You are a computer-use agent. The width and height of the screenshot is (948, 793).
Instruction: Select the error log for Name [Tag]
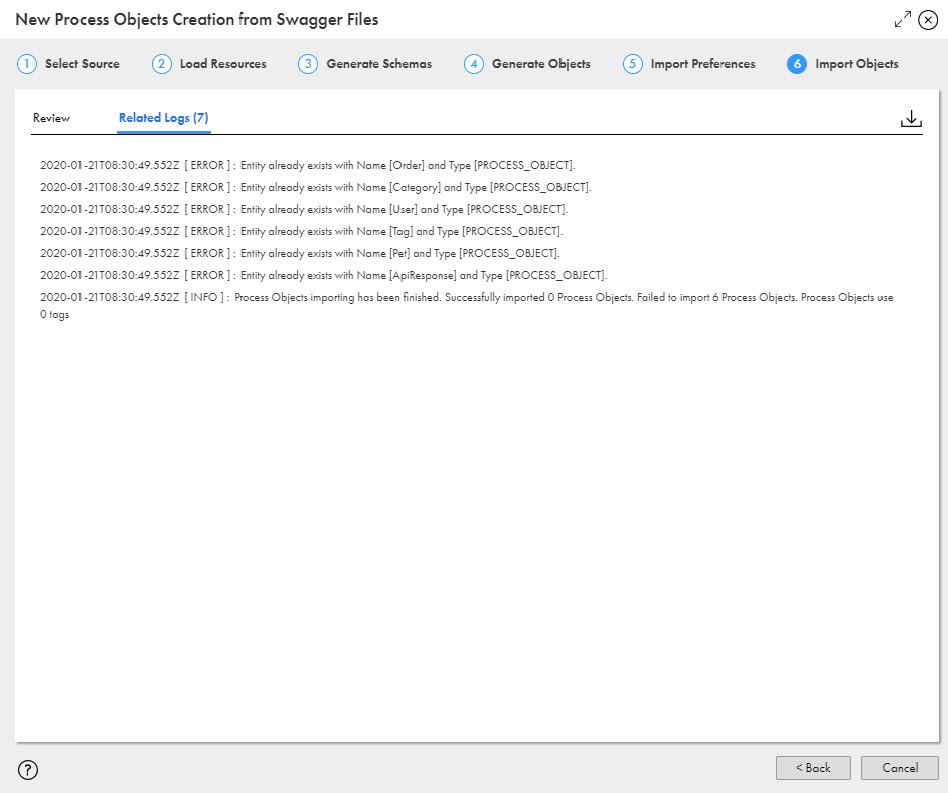(x=302, y=231)
